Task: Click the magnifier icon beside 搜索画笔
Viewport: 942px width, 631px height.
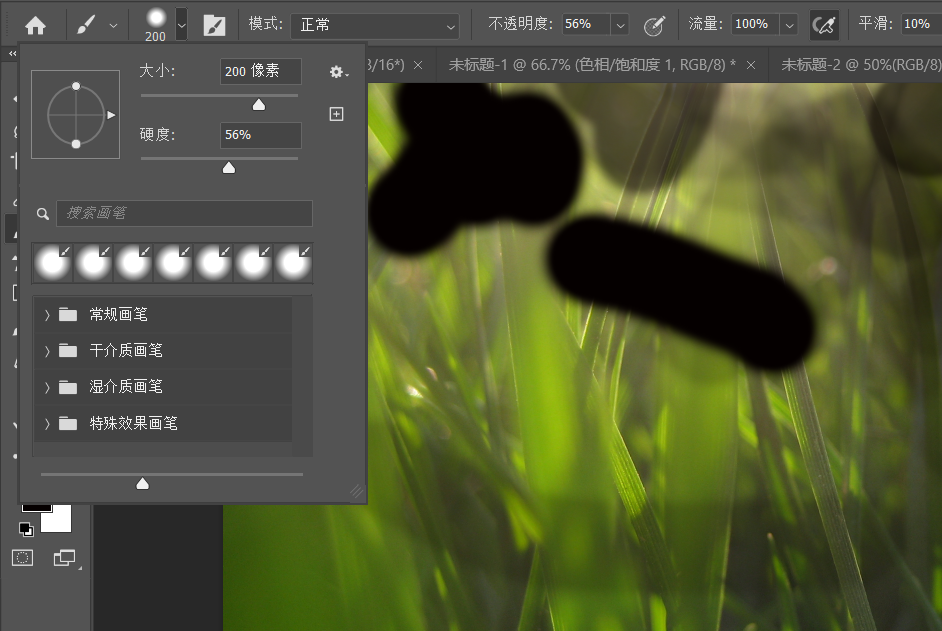Action: coord(43,214)
